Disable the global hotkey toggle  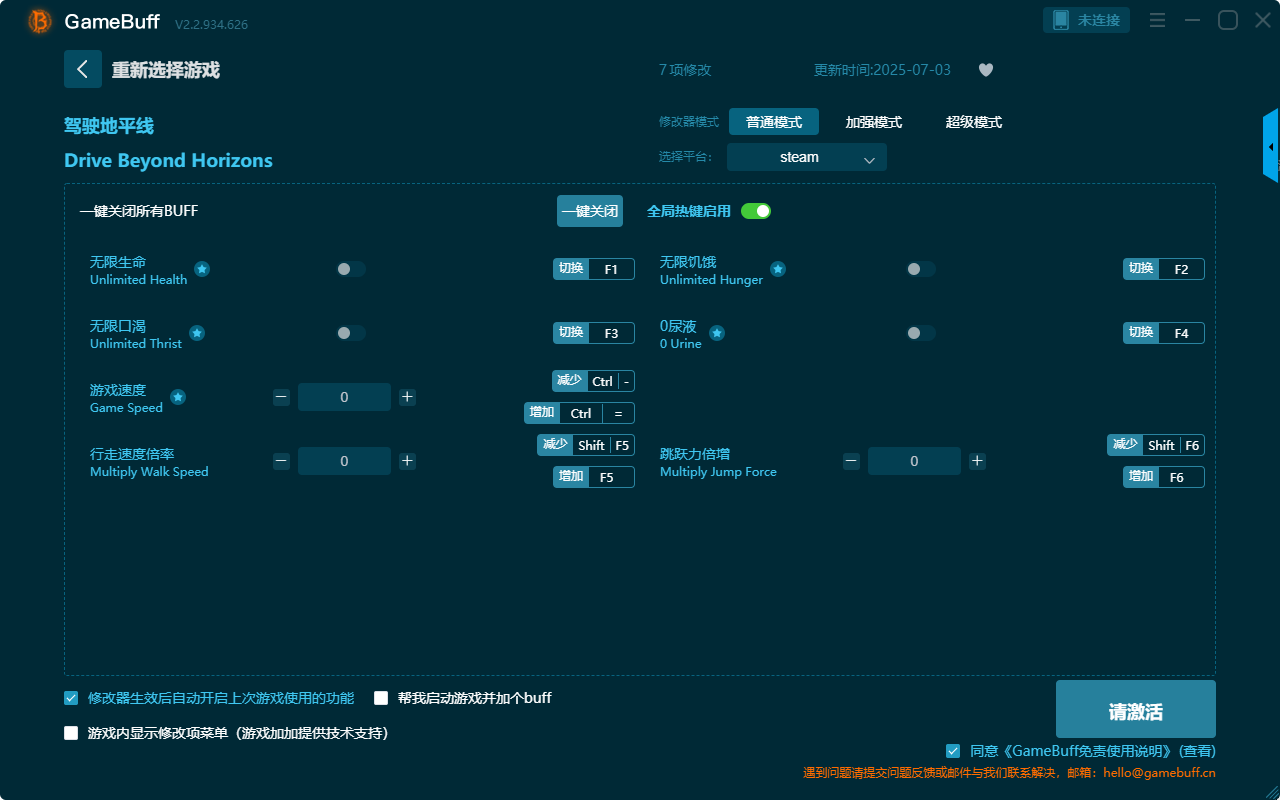click(x=756, y=211)
